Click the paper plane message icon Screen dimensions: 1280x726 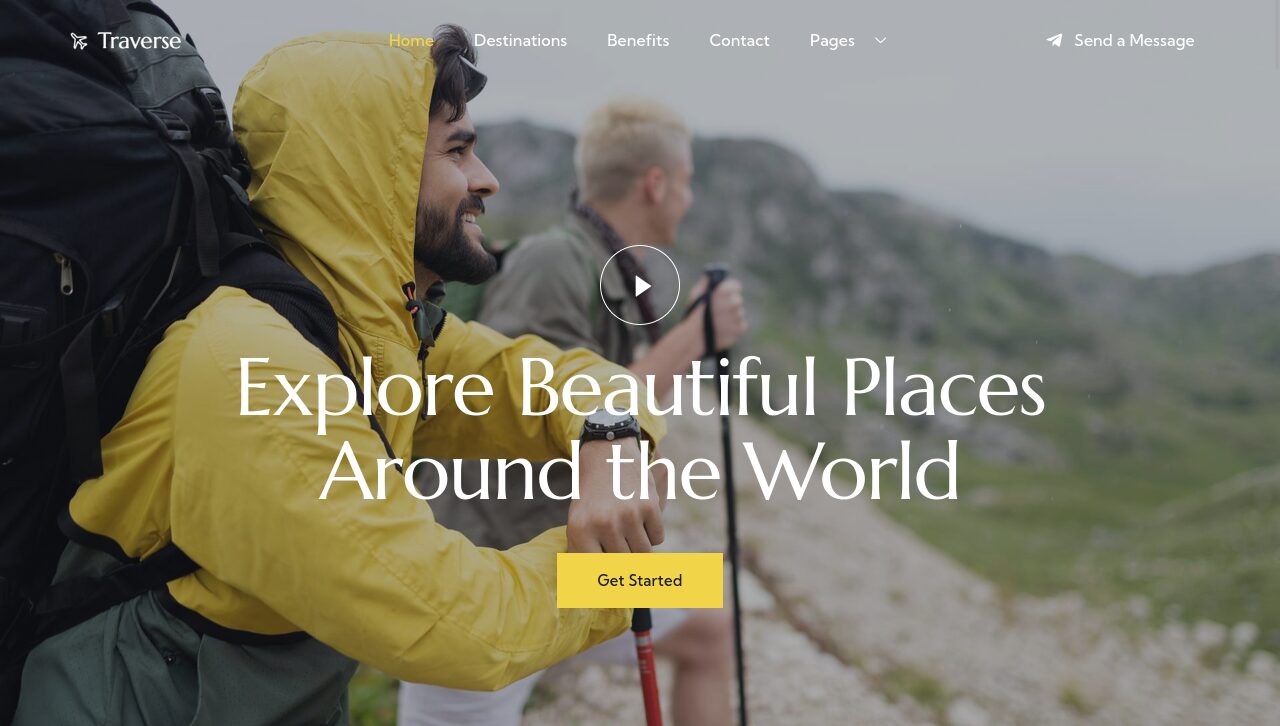[x=1054, y=41]
